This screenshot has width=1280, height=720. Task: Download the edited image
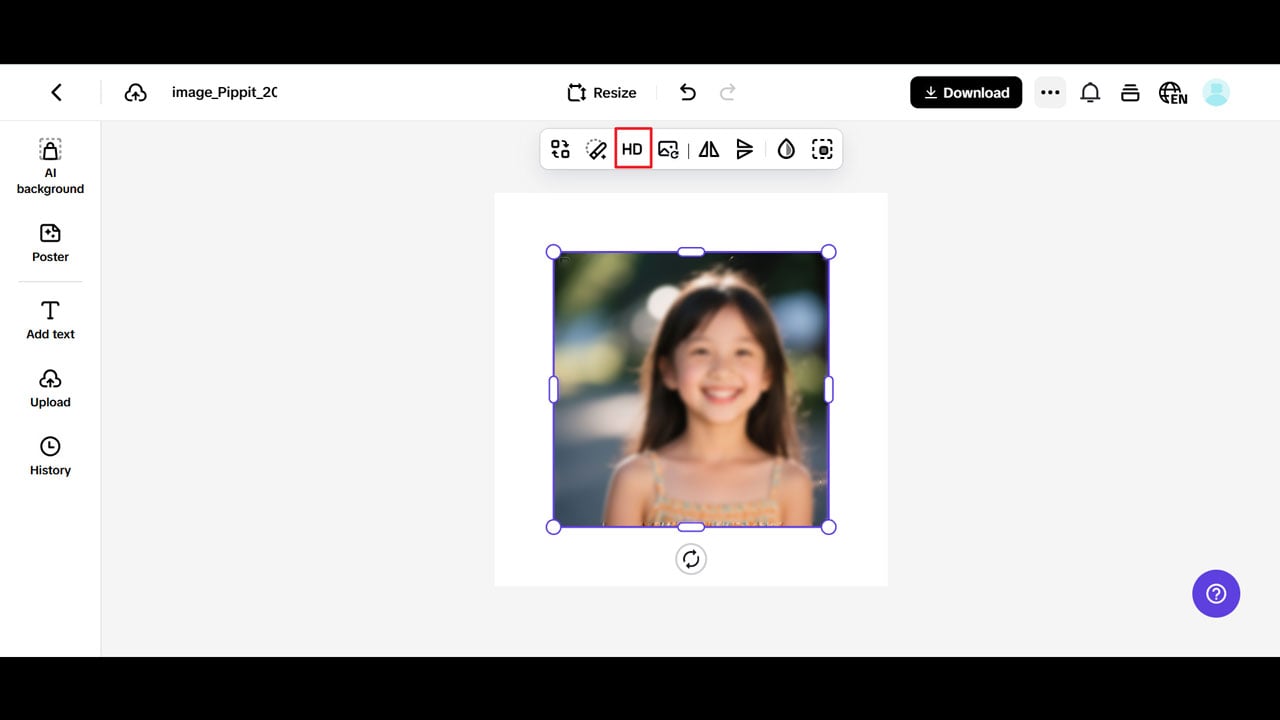pyautogui.click(x=966, y=92)
